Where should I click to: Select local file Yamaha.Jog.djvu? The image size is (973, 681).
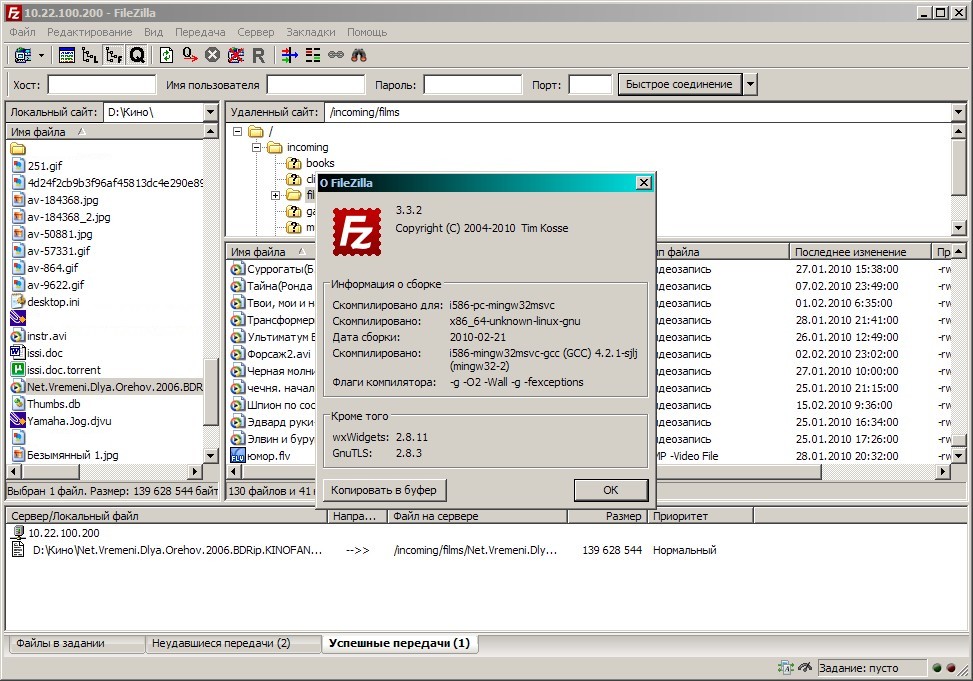coord(69,421)
